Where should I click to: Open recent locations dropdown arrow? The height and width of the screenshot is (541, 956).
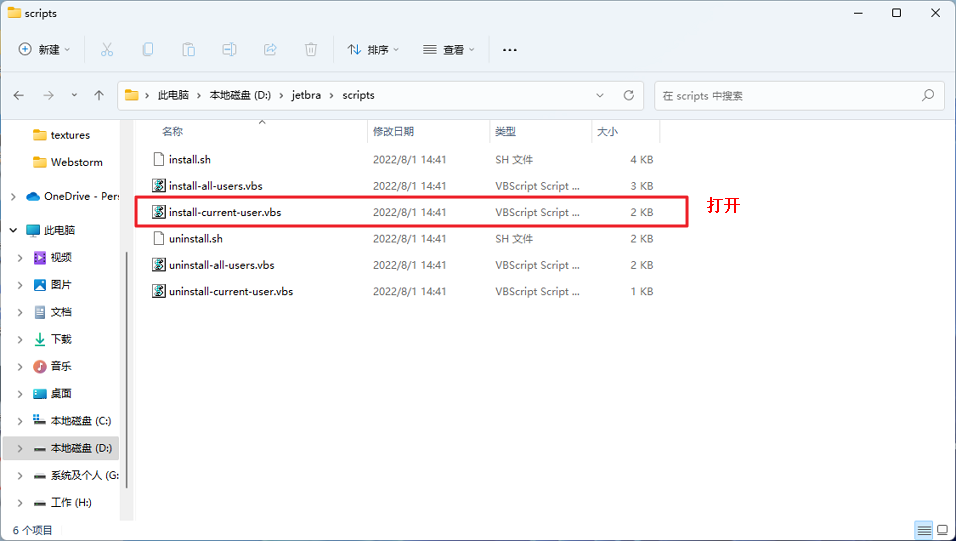pyautogui.click(x=74, y=95)
